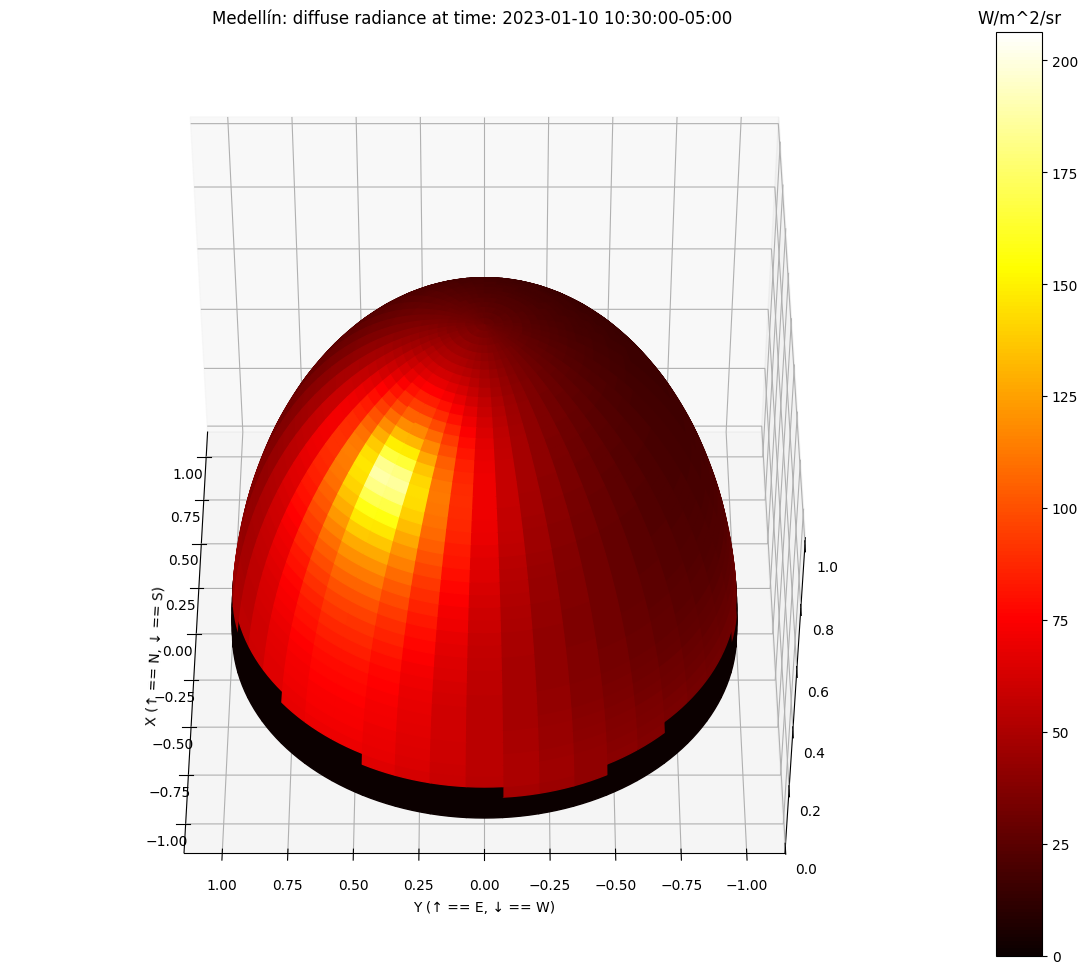Click colorbar tick label 25
Viewport: 1088px width, 974px height.
pyautogui.click(x=1060, y=845)
